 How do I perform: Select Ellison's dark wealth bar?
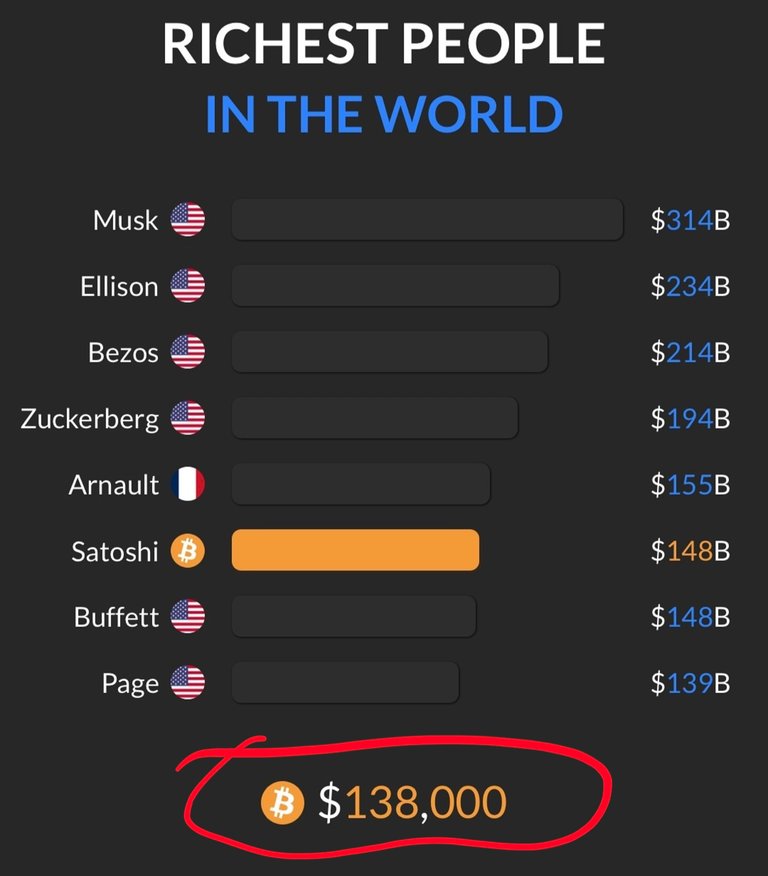click(x=395, y=285)
